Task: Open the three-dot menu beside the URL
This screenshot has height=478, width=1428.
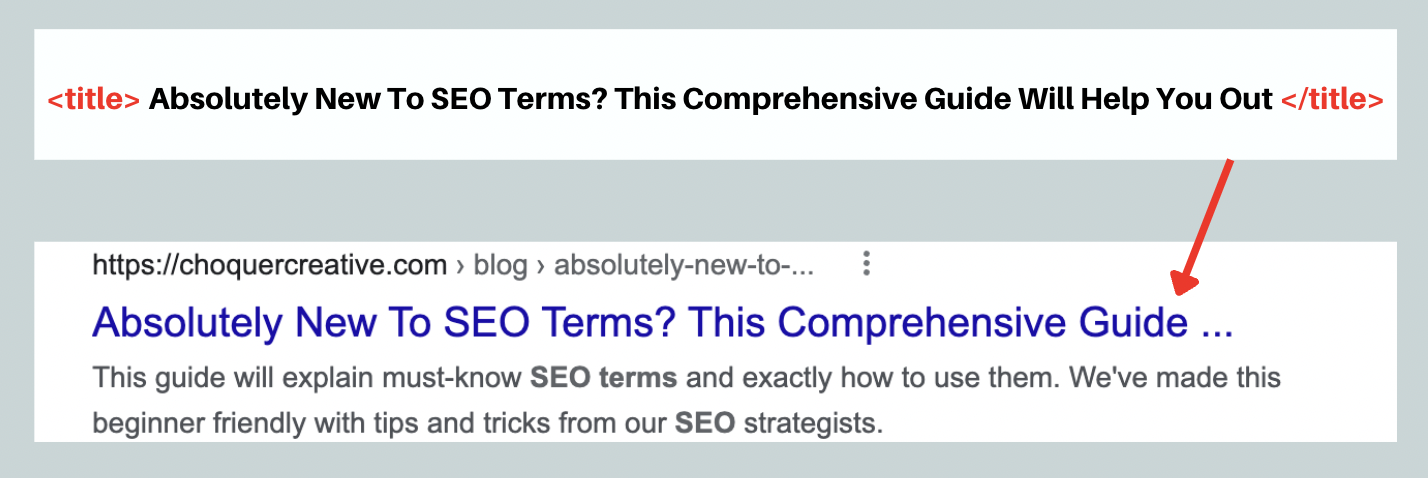Action: (x=867, y=264)
